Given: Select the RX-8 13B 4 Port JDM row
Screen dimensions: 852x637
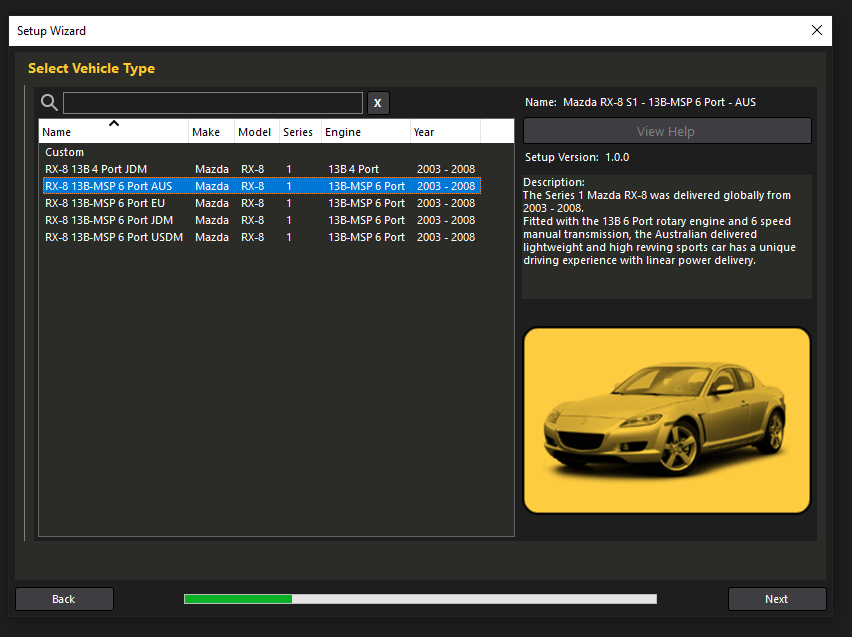Looking at the screenshot, I should 262,169.
